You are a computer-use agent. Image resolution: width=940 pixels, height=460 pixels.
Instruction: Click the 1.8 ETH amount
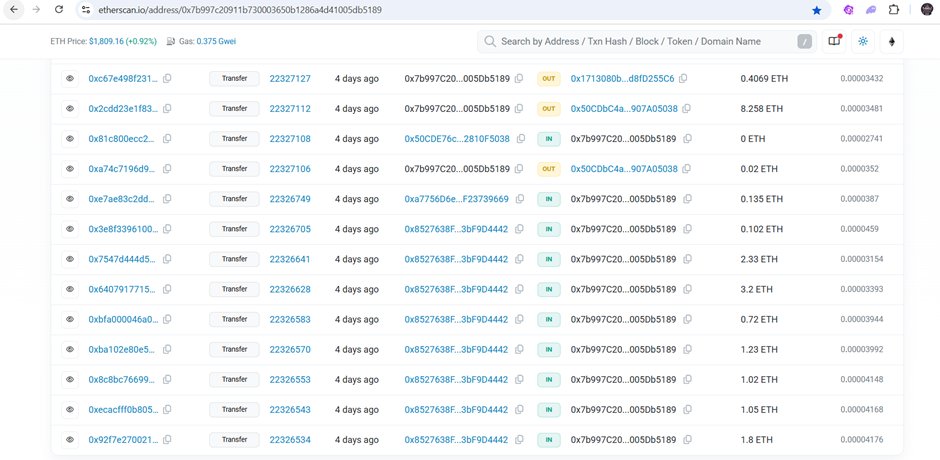[x=757, y=440]
